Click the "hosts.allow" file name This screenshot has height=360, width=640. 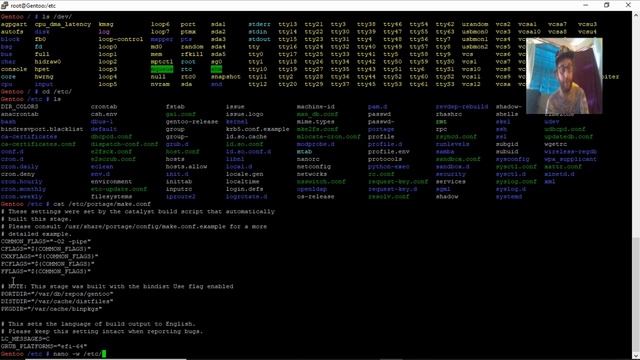tap(186, 167)
